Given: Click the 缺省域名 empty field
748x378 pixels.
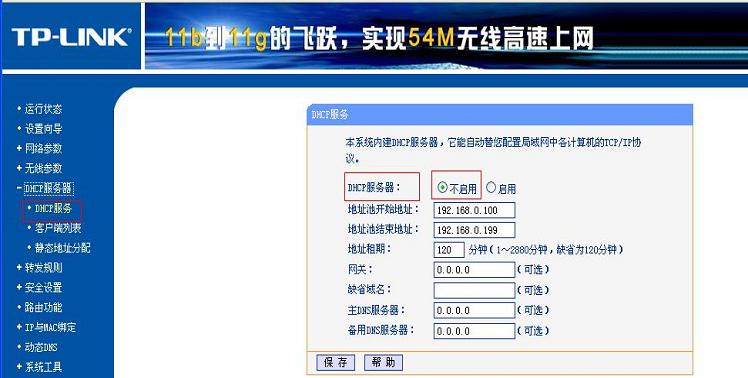Looking at the screenshot, I should pyautogui.click(x=474, y=290).
